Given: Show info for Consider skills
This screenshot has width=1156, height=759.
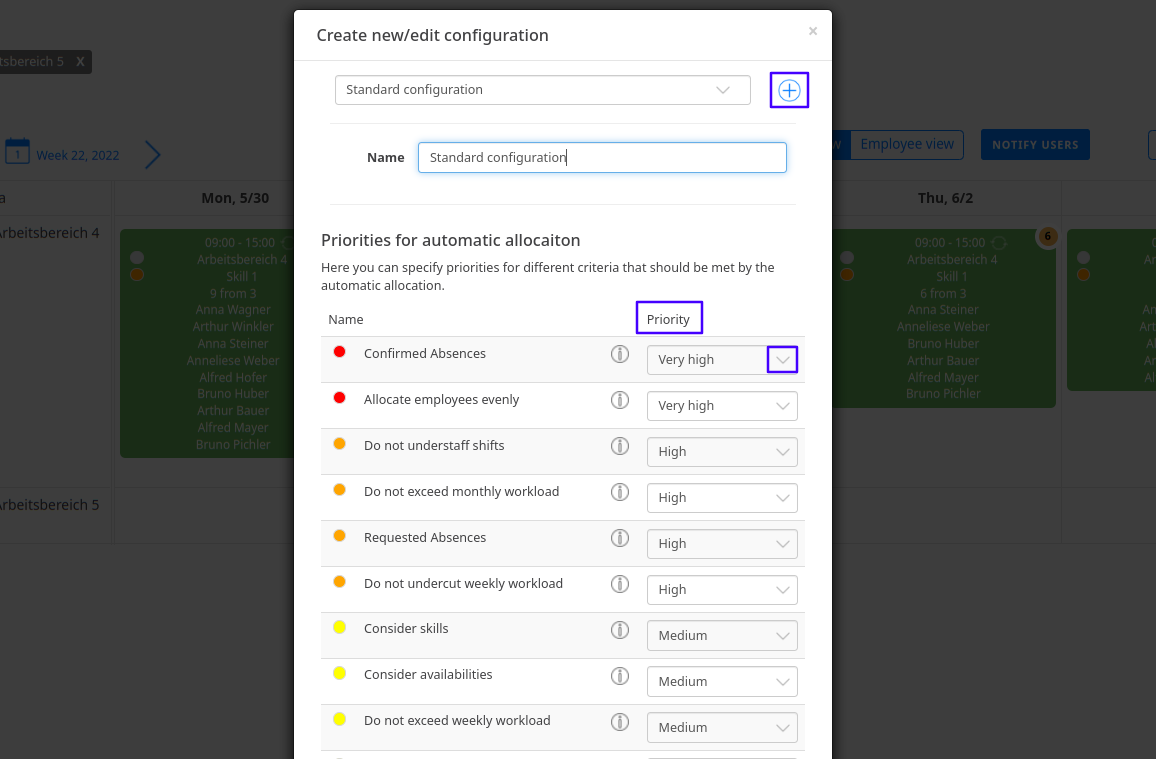Looking at the screenshot, I should point(620,630).
